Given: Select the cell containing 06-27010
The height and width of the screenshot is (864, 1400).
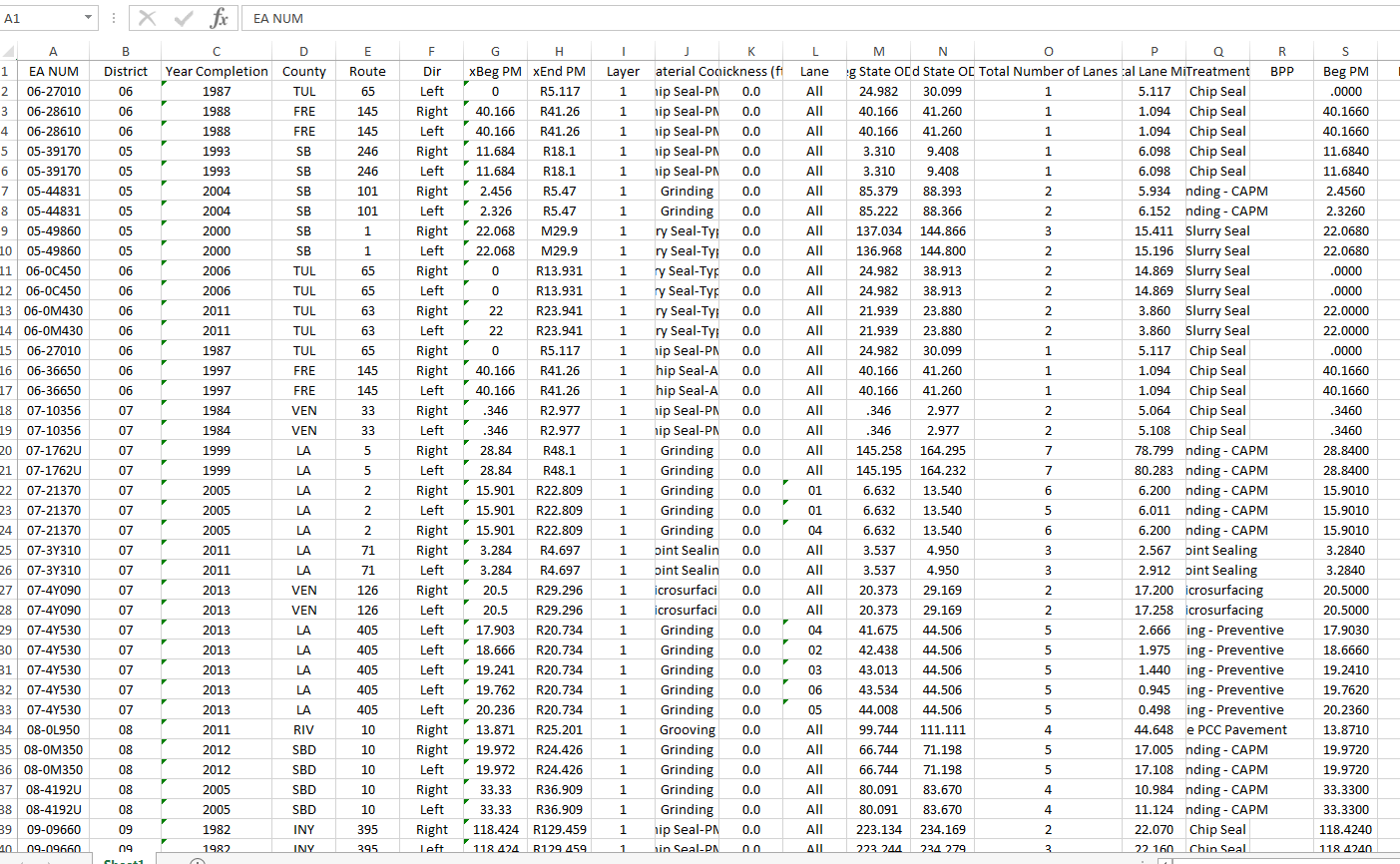Looking at the screenshot, I should click(53, 91).
